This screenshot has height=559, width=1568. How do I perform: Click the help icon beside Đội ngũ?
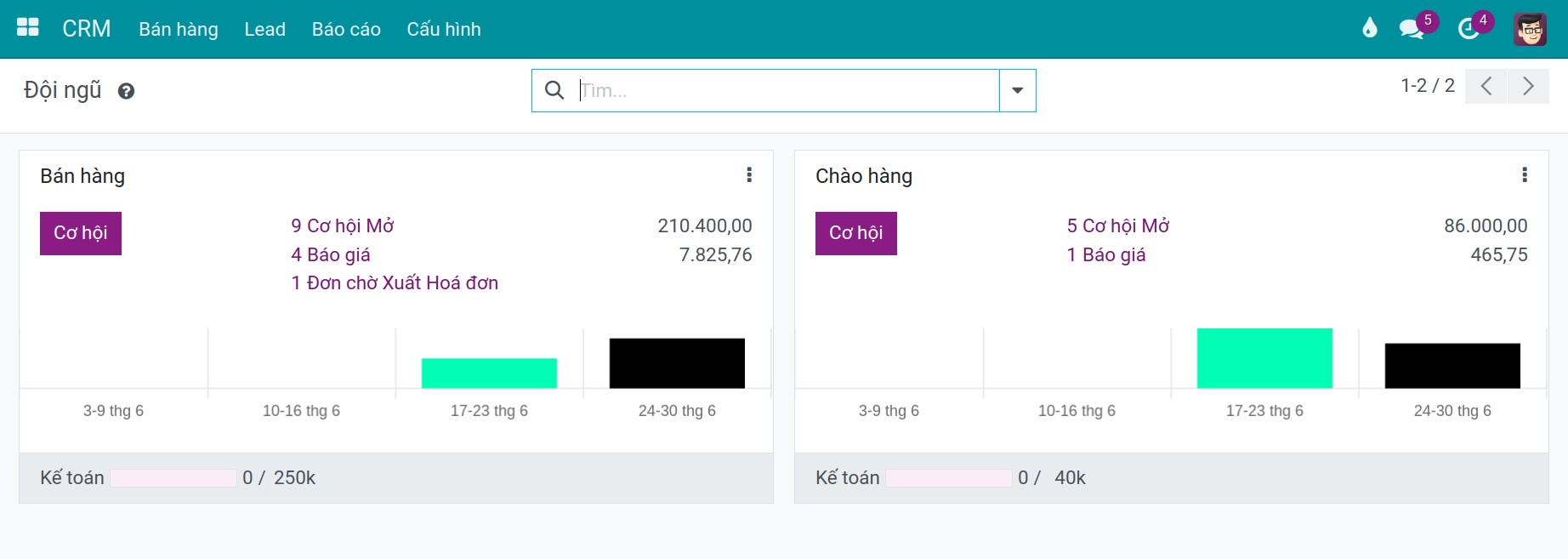click(x=126, y=91)
